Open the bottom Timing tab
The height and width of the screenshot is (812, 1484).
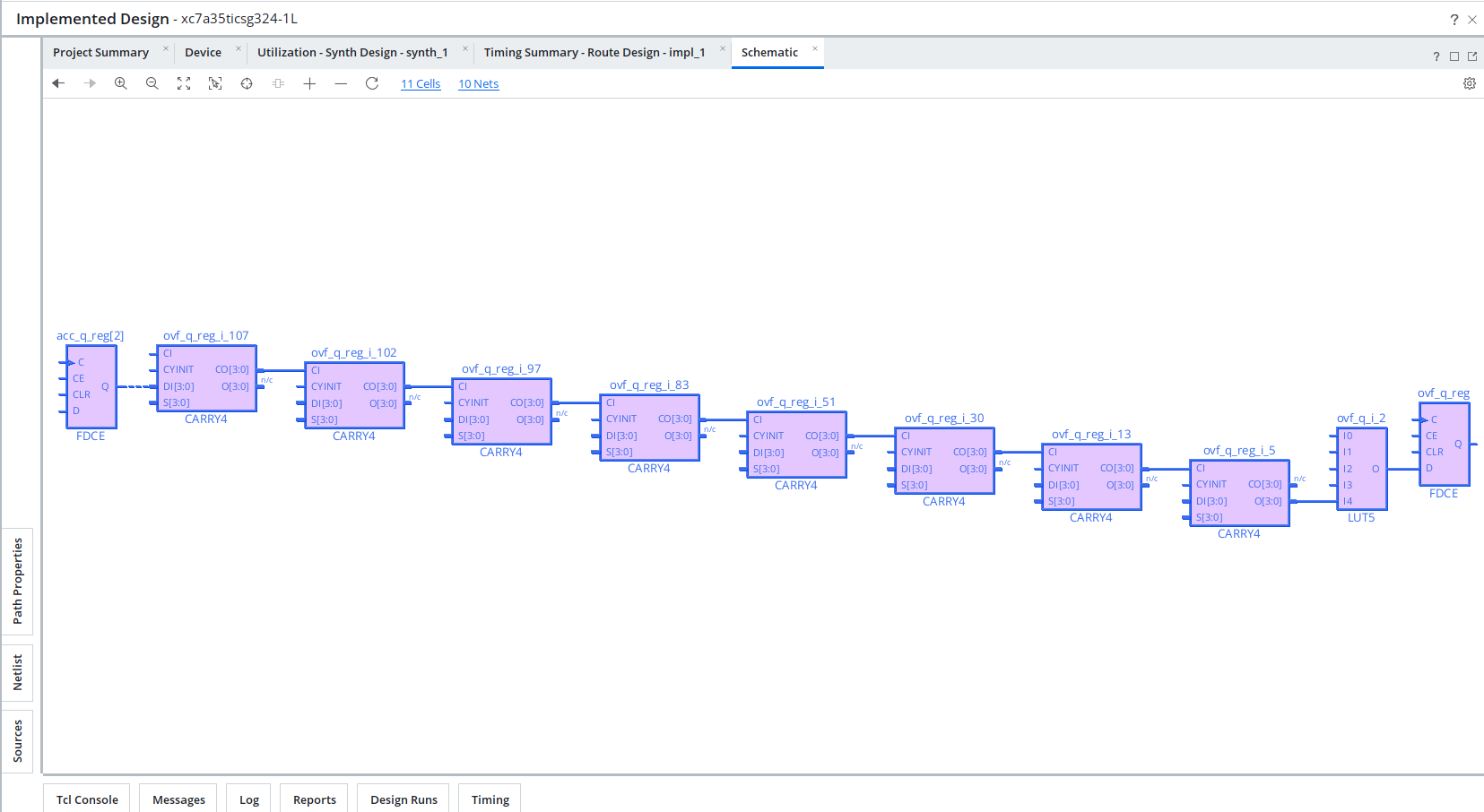click(490, 799)
